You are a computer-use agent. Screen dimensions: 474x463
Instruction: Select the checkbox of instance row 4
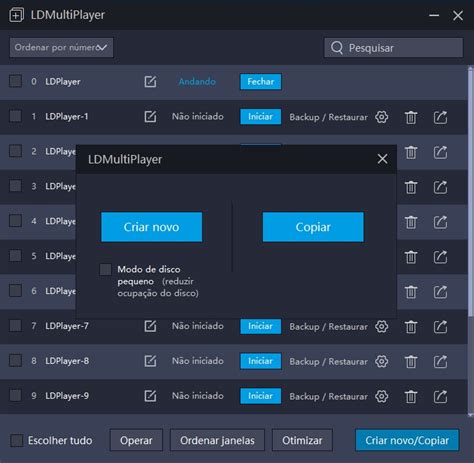(15, 221)
